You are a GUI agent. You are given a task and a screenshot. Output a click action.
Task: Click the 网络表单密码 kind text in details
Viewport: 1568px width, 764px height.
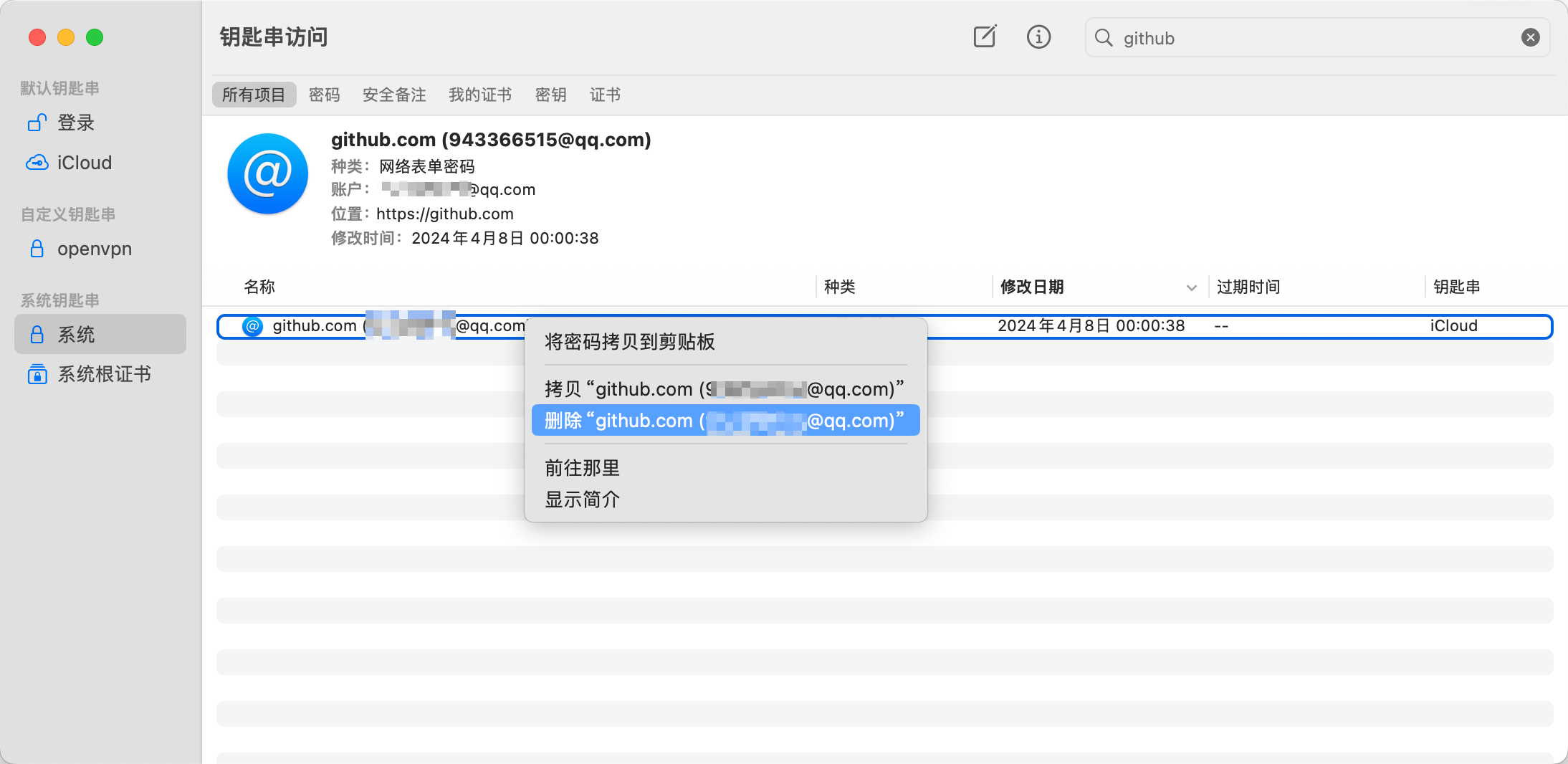(427, 166)
